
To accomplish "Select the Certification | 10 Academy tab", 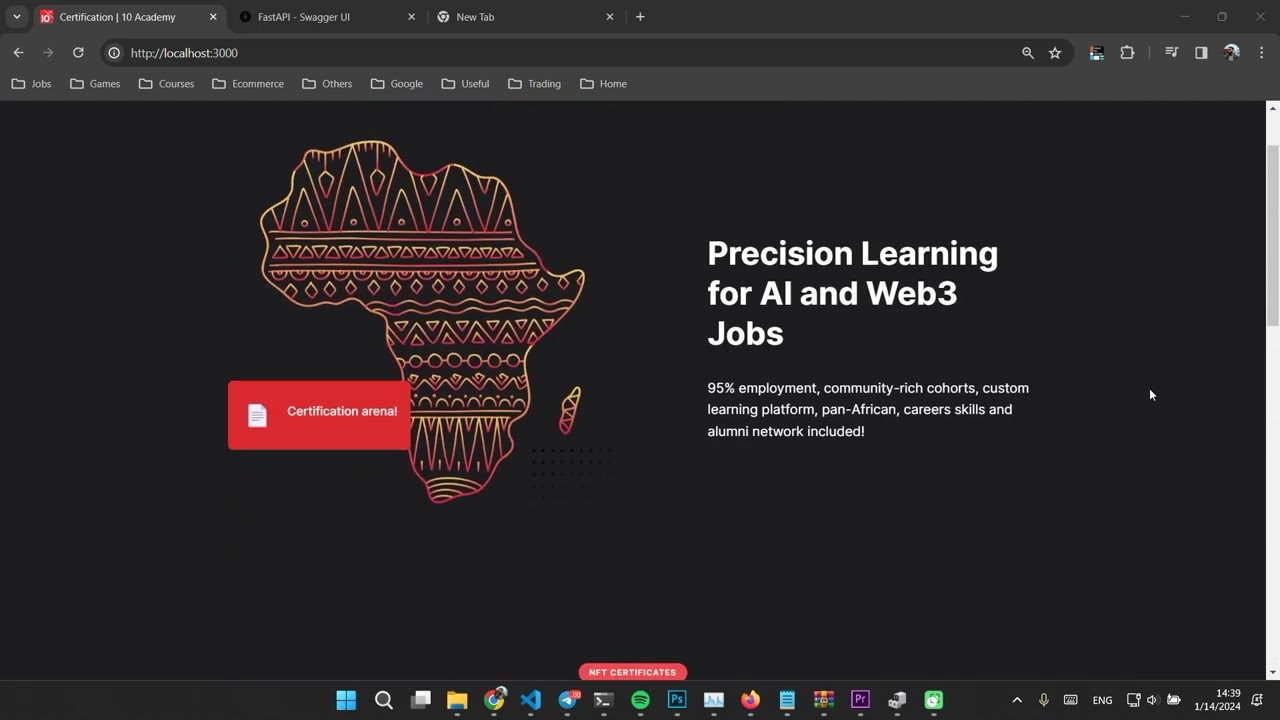I will coord(129,17).
